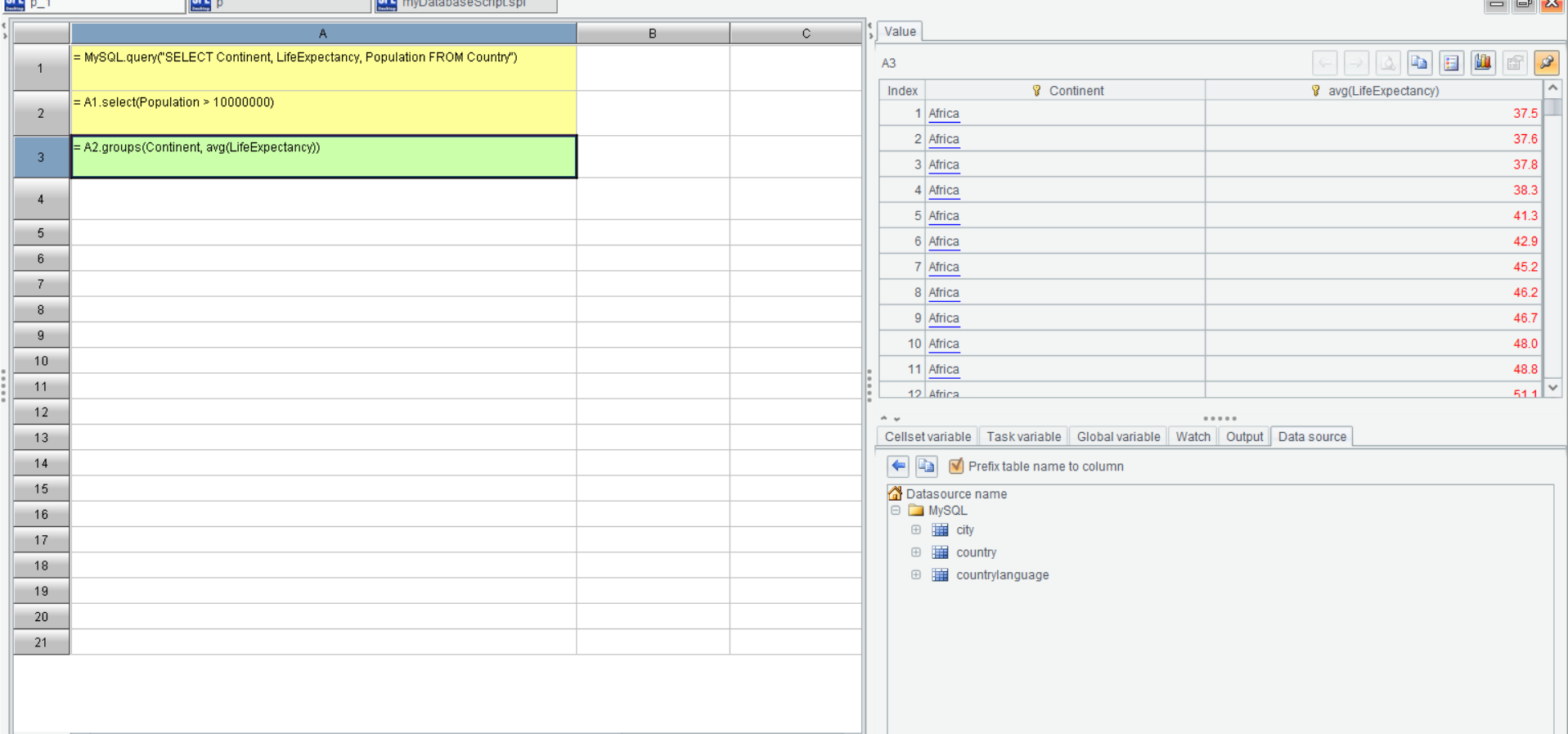Open the bar chart icon in Value panel
1568x734 pixels.
coord(1483,63)
